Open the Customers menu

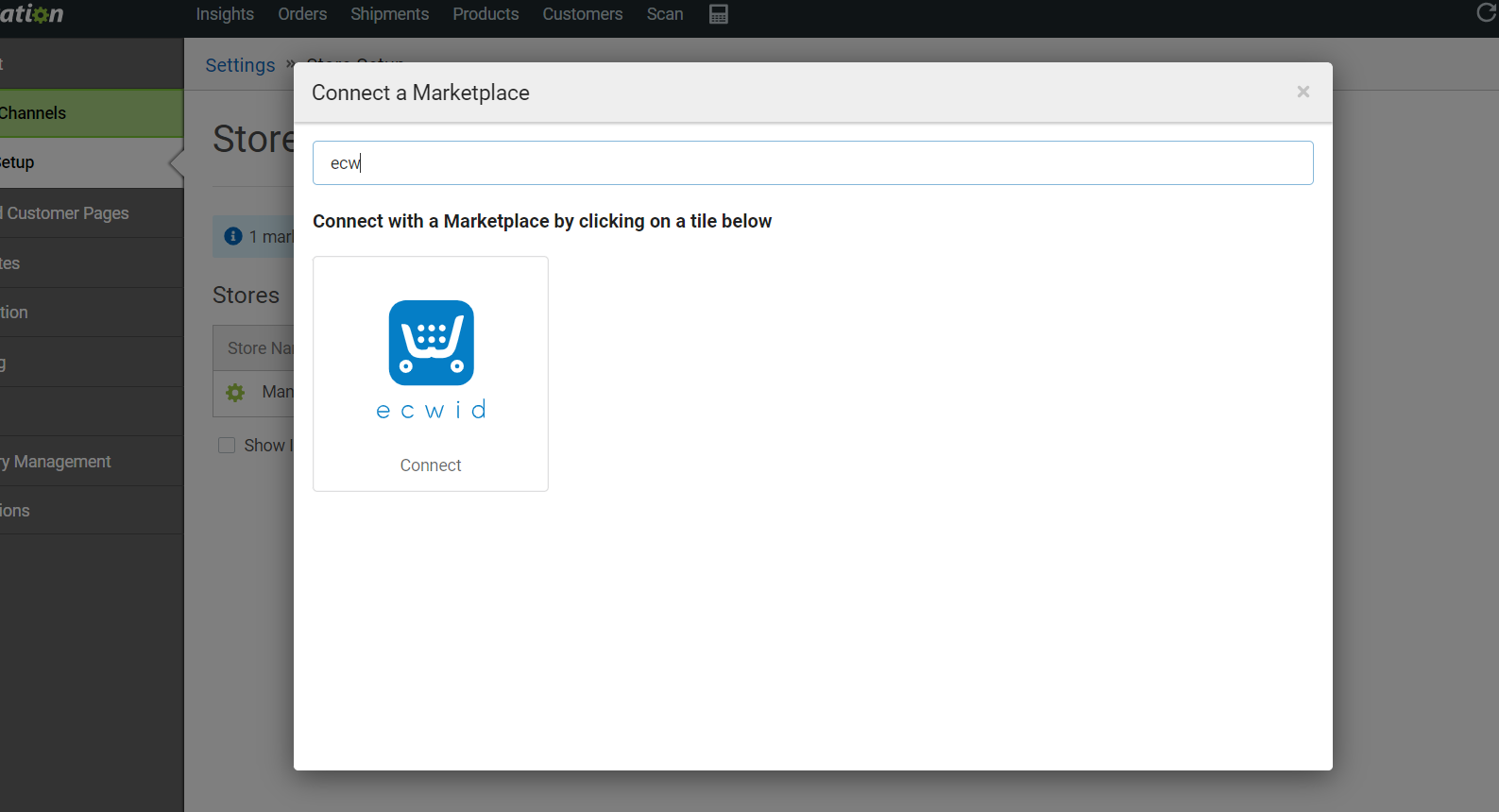click(x=582, y=14)
